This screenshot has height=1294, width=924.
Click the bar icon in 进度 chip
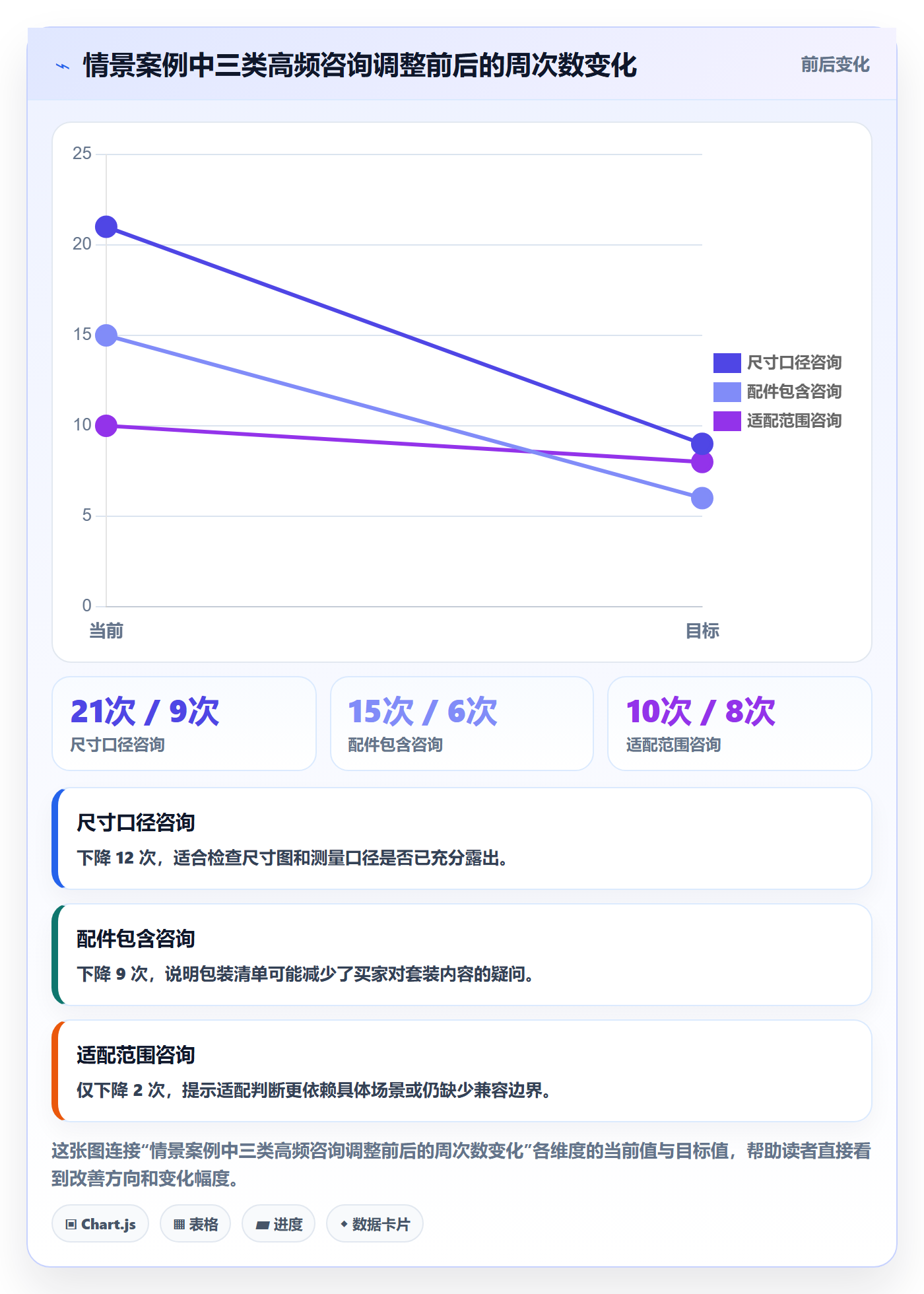pos(262,1225)
